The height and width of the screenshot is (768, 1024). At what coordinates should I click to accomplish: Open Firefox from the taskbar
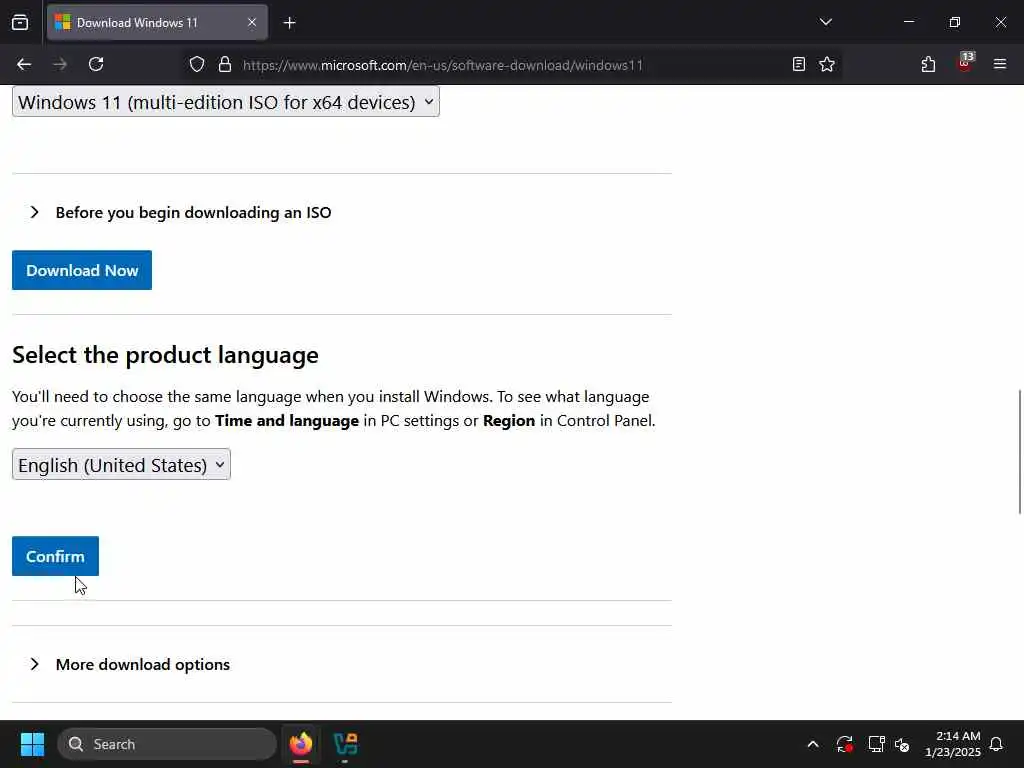[x=300, y=744]
